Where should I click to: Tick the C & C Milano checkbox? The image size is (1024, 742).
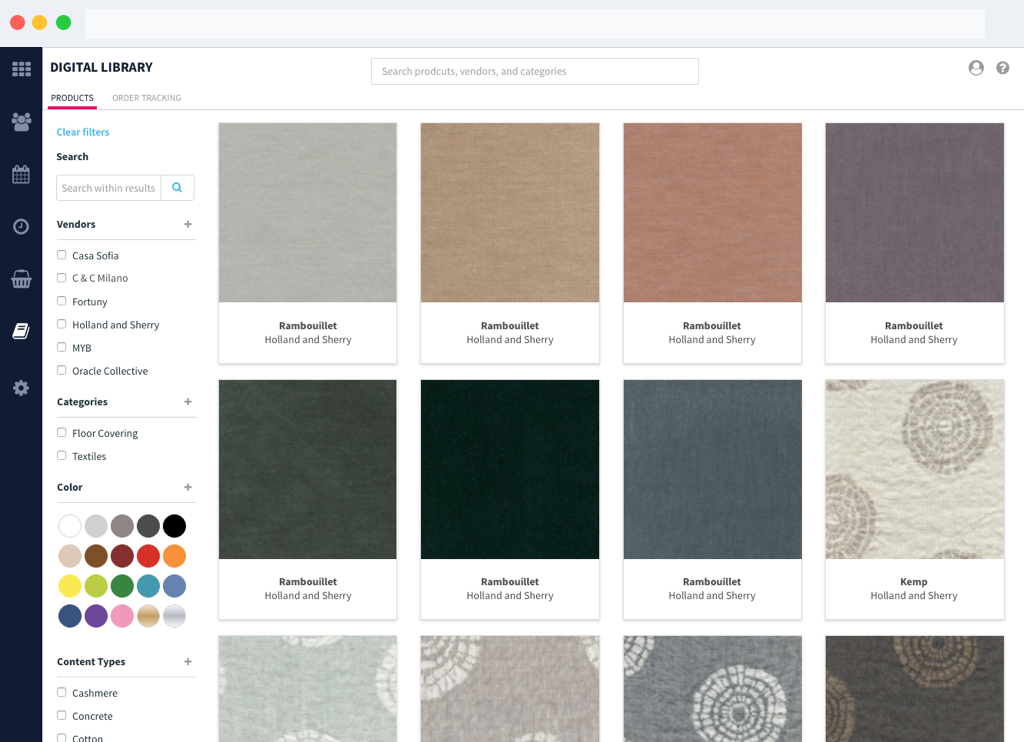pos(61,278)
